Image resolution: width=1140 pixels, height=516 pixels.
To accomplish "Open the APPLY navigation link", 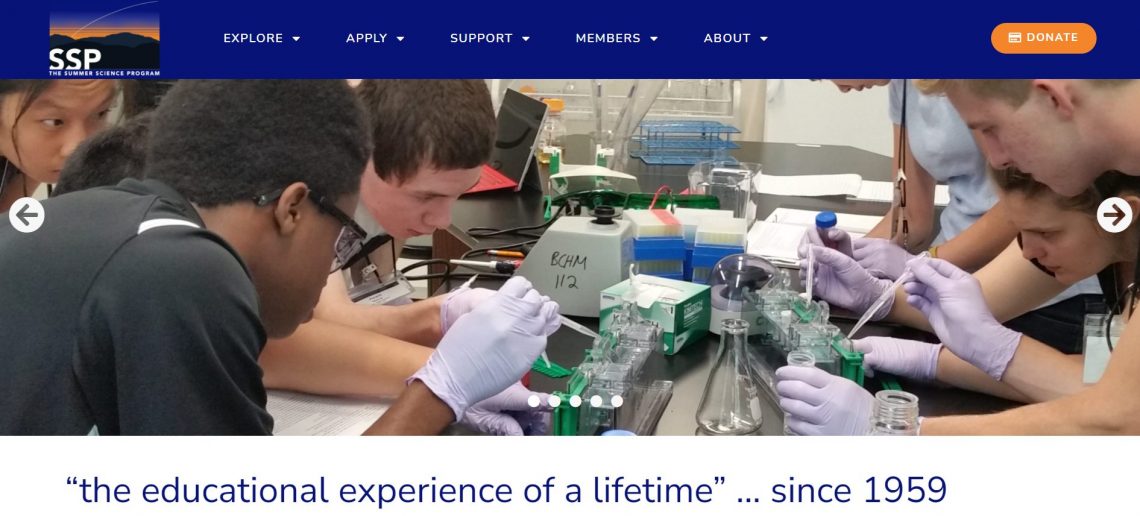I will (x=366, y=39).
